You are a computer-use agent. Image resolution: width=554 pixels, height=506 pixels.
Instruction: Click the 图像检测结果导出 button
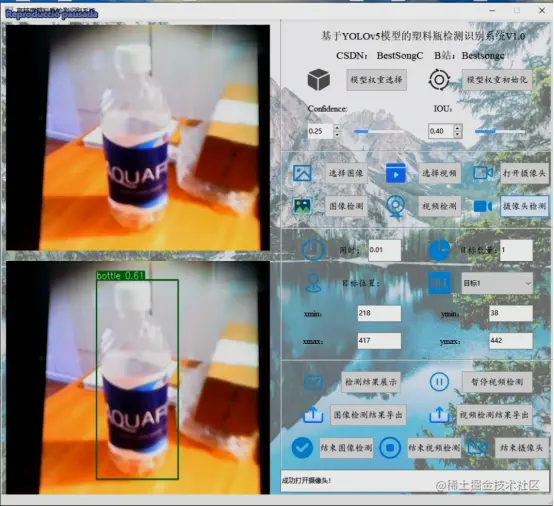[368, 415]
